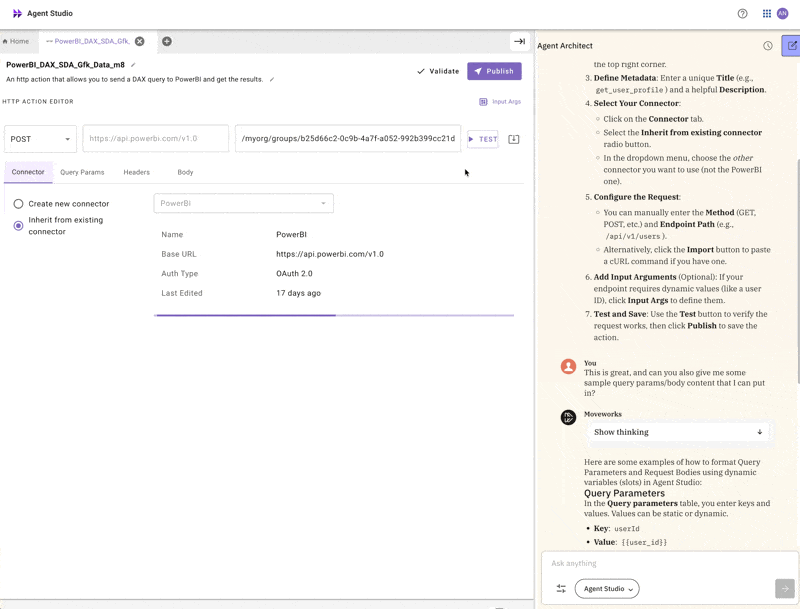Start new chat compose icon
This screenshot has width=800, height=609.
click(x=791, y=46)
